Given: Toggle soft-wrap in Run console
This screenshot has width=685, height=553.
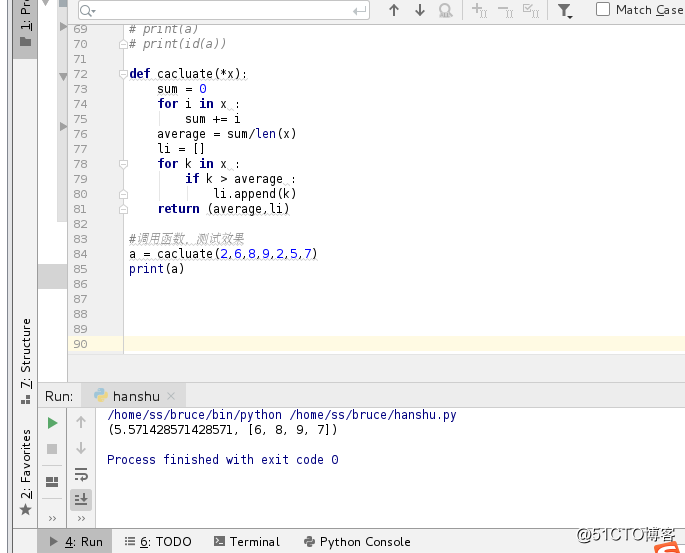Looking at the screenshot, I should point(81,474).
